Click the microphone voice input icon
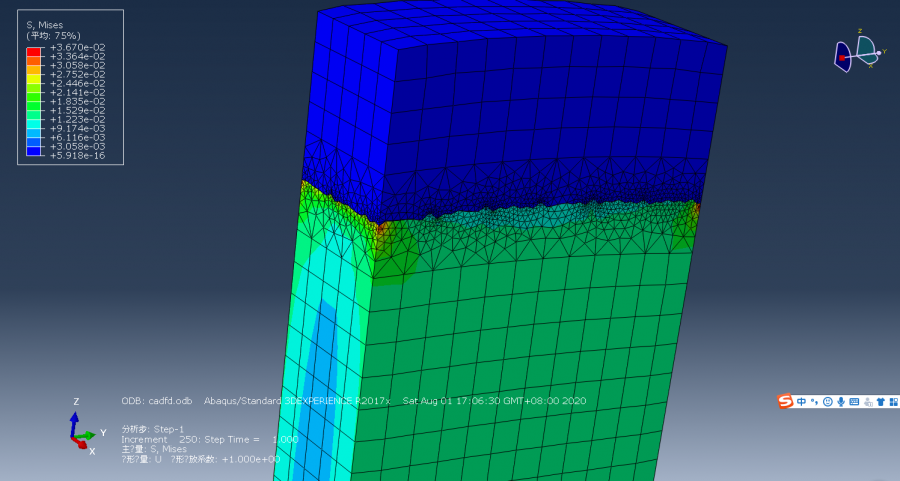This screenshot has height=481, width=900. point(841,401)
